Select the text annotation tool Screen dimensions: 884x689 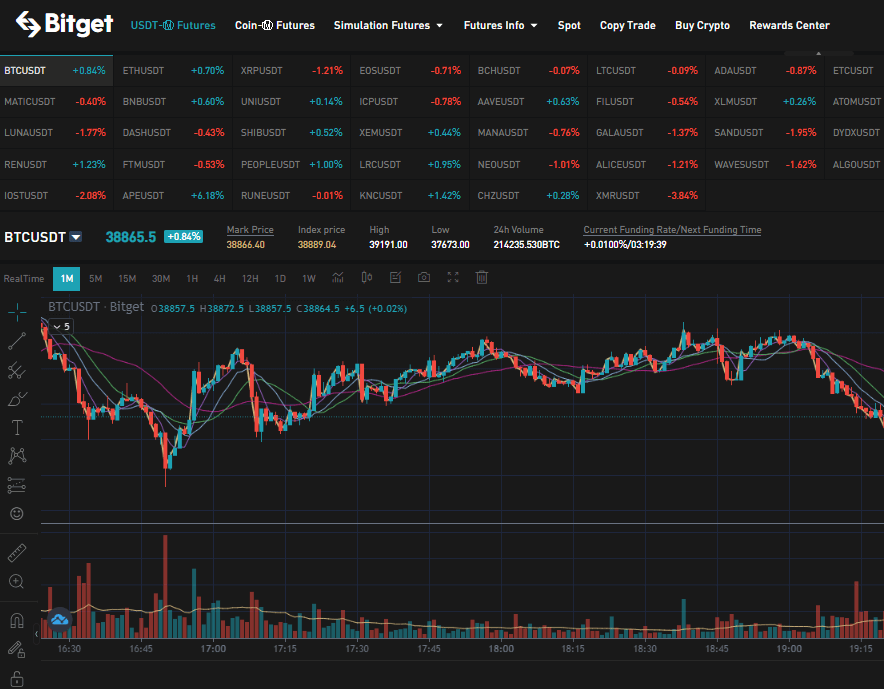[x=17, y=427]
